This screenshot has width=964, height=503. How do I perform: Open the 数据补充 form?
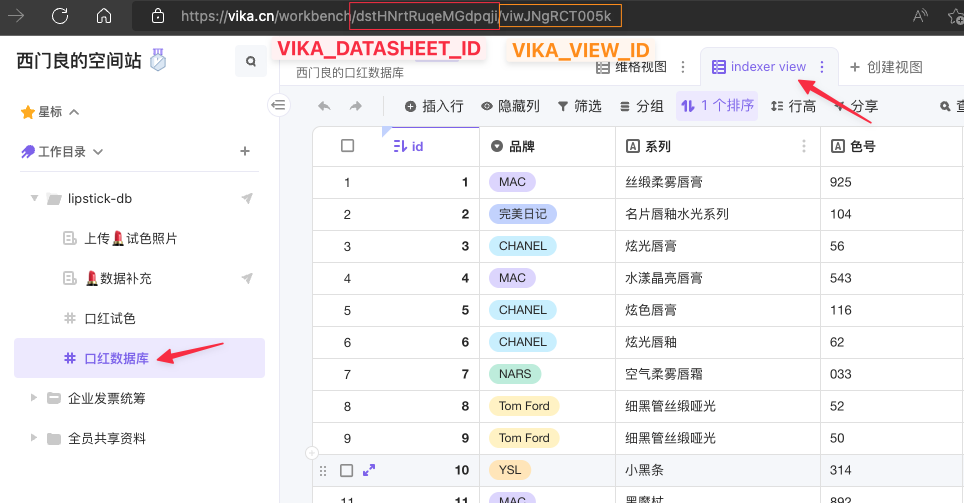point(118,279)
